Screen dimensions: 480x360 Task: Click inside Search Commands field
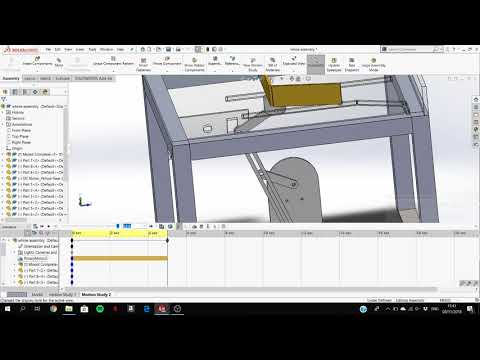click(410, 49)
